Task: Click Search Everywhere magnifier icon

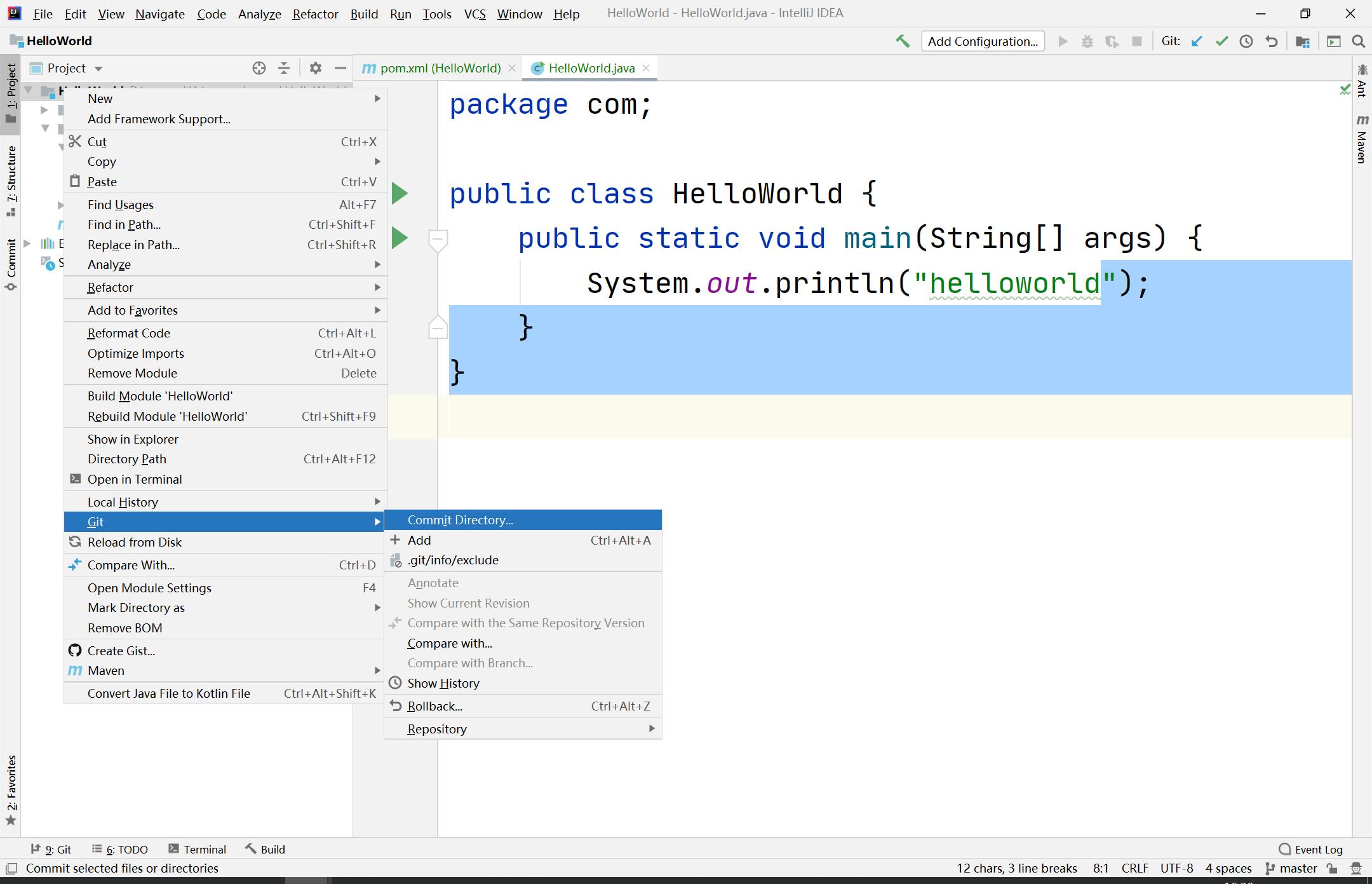Action: (1359, 41)
